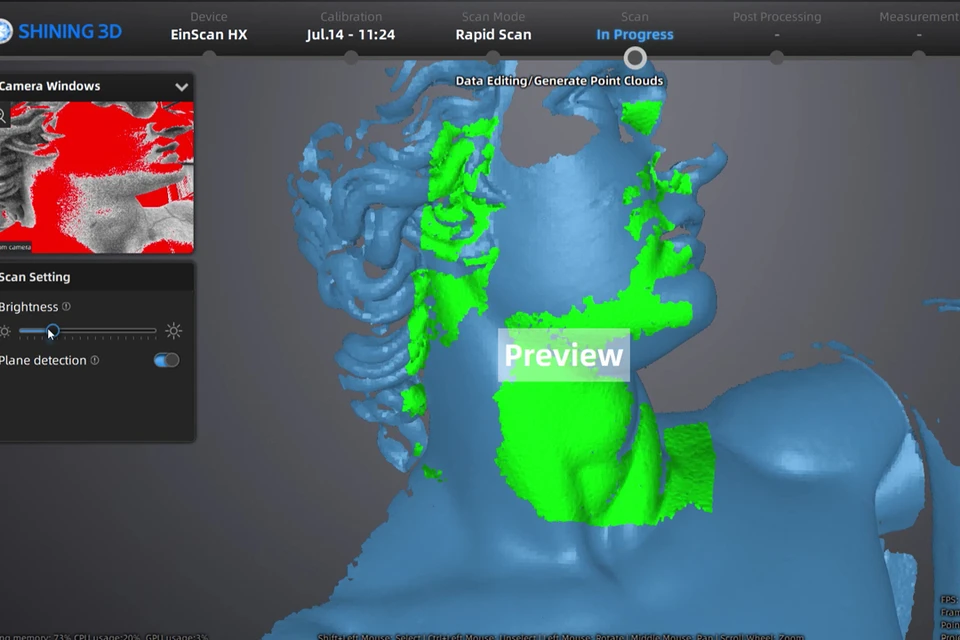Disable the Plane detection switch
The image size is (960, 640).
coord(167,360)
